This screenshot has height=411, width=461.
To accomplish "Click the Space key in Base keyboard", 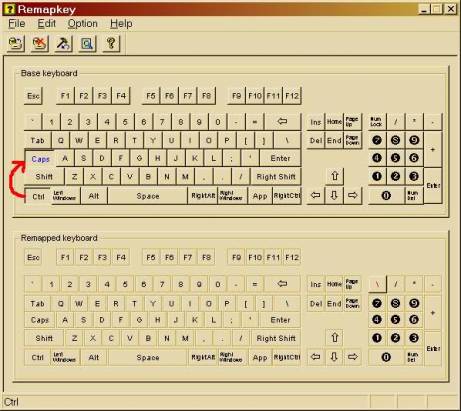I will tap(148, 196).
